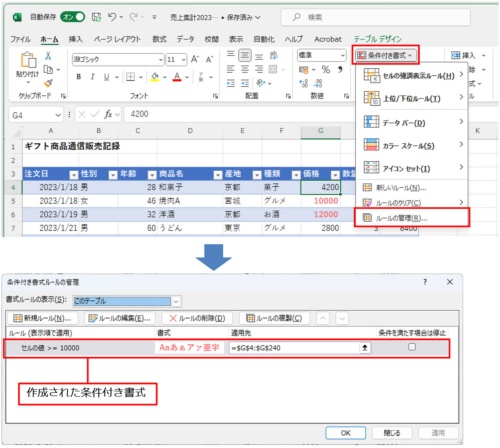Screen dimensions: 500x448
Task: Move rule up with arrow button
Action: (323, 318)
